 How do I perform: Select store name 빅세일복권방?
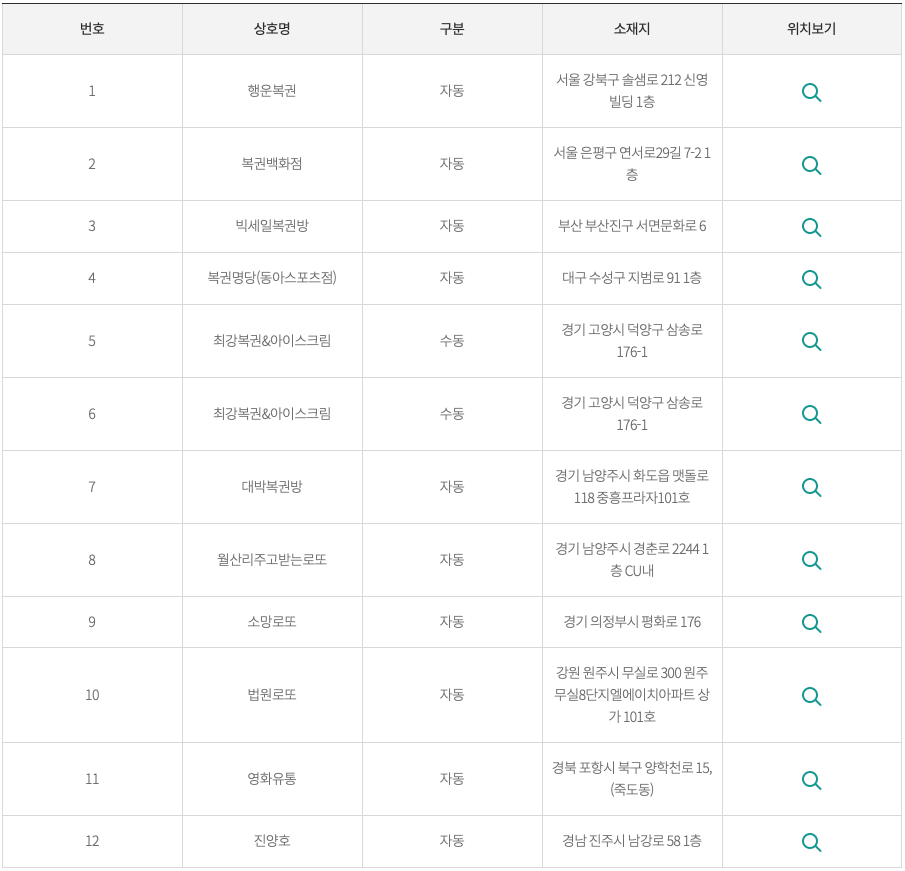272,226
